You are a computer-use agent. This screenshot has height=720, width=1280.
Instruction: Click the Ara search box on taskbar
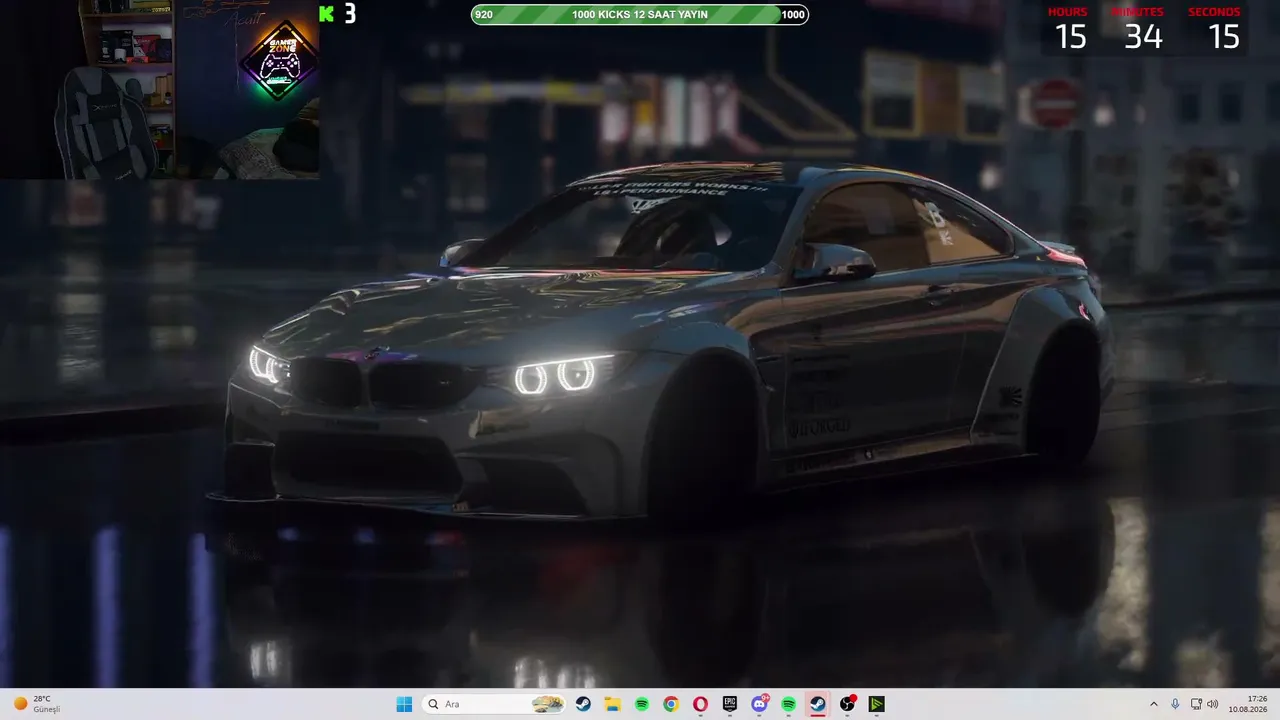tap(494, 704)
